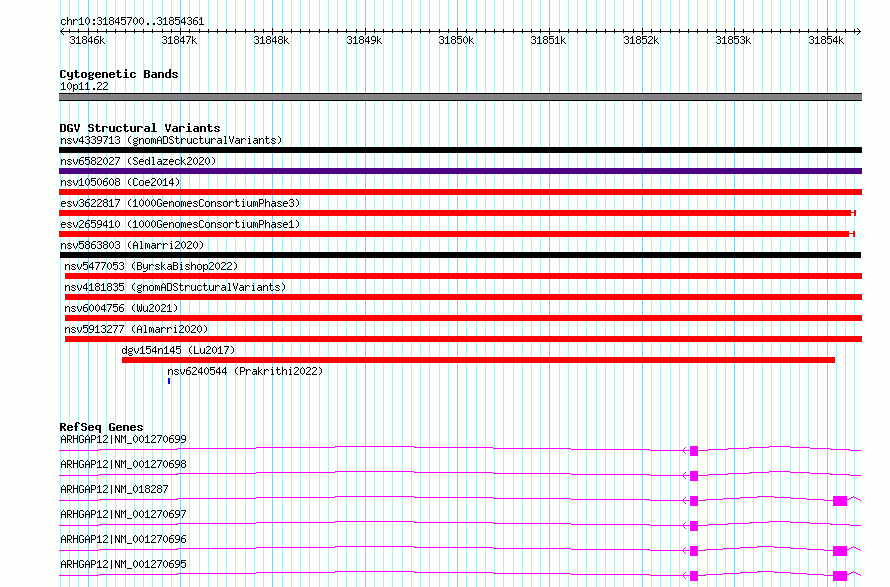The image size is (890, 587).
Task: Click the nsv1050608 (Coe2014) label
Action: pyautogui.click(x=120, y=182)
